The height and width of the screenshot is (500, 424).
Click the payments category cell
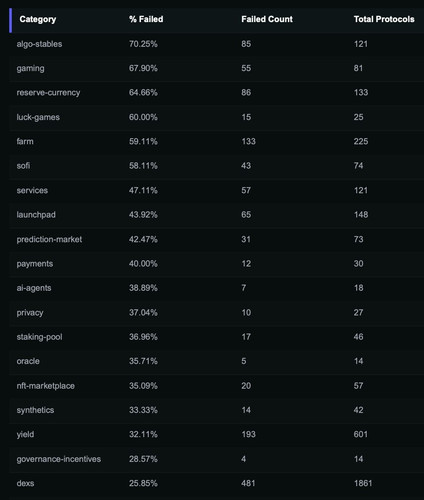pyautogui.click(x=35, y=264)
